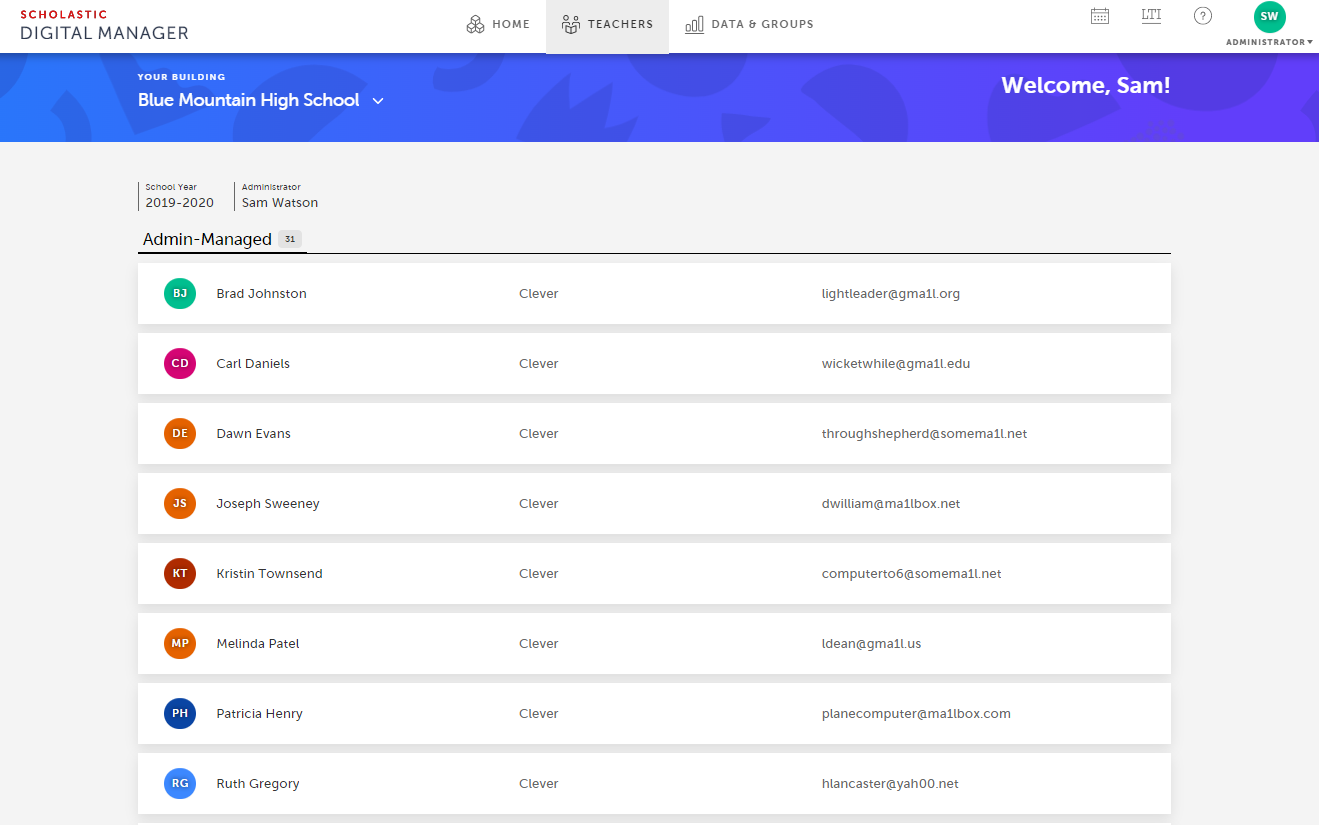Click the school year 2019-2020 value
The height and width of the screenshot is (825, 1319).
tap(180, 203)
